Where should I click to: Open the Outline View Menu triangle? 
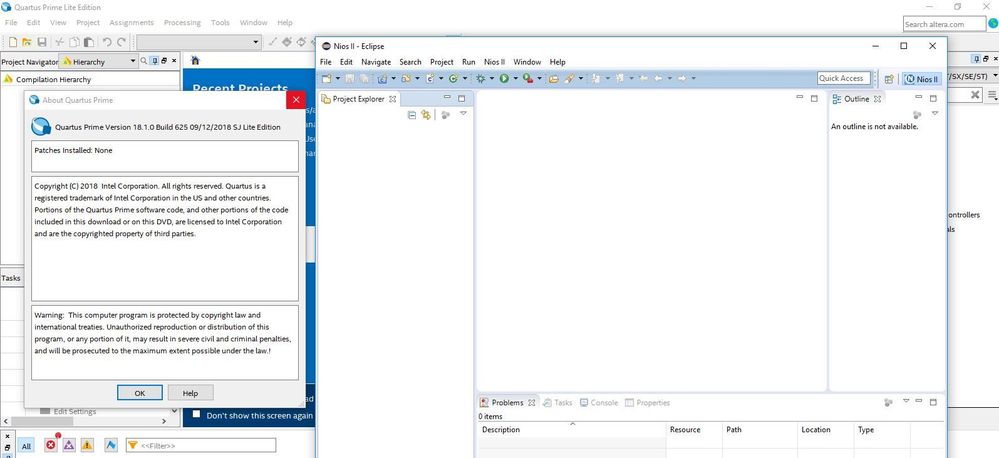pos(935,113)
